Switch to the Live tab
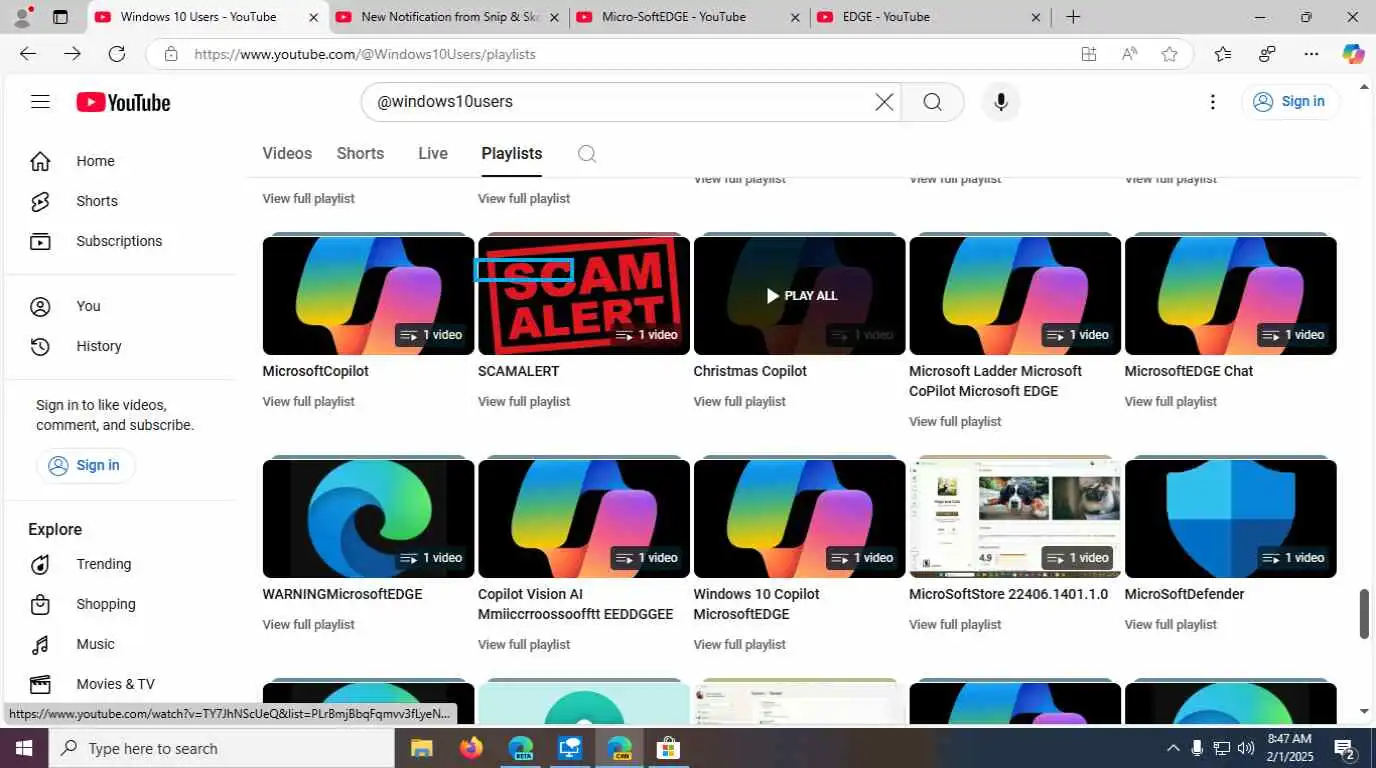 coord(433,153)
